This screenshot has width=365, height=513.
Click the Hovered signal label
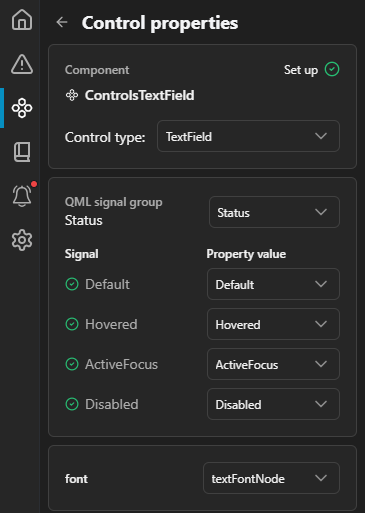click(x=111, y=324)
